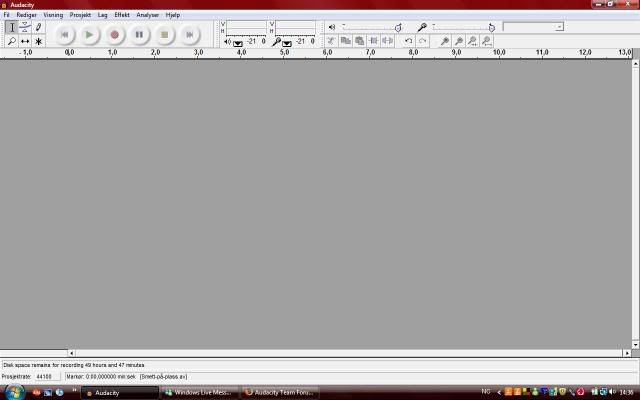The image size is (640, 400).
Task: Open the Effekt menu
Action: tap(122, 15)
